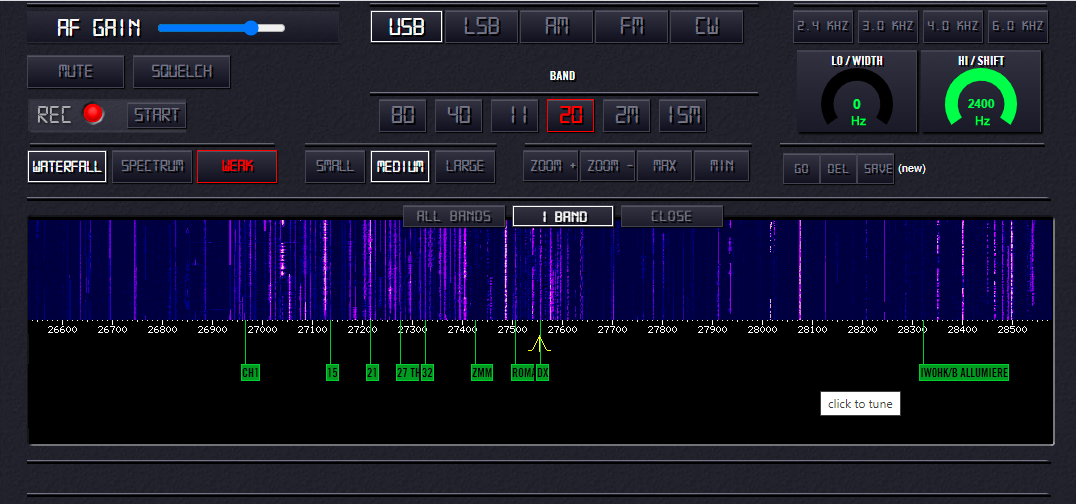Click the LO / WIDTH knob

857,97
